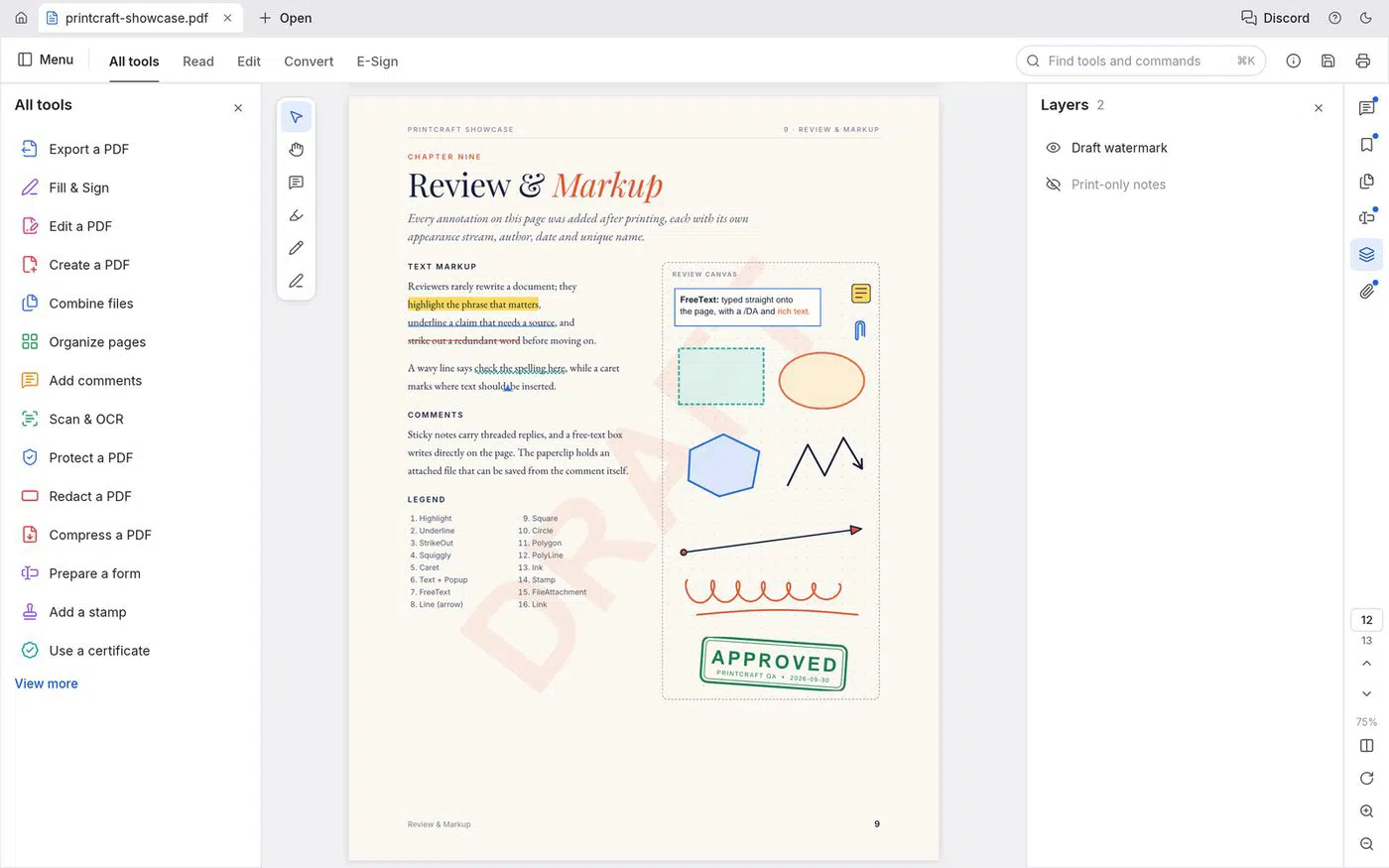Go to previous page chevron
The image size is (1389, 868).
pos(1366,664)
